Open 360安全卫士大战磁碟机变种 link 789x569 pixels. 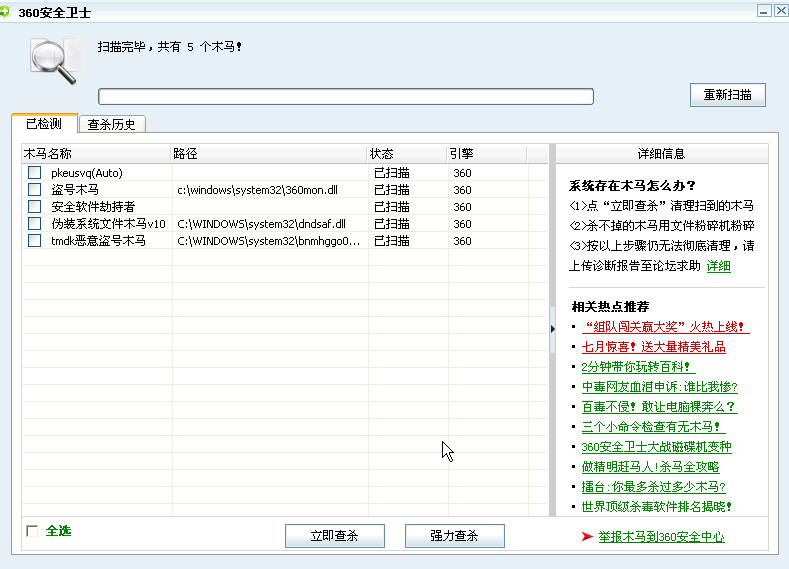pyautogui.click(x=657, y=447)
